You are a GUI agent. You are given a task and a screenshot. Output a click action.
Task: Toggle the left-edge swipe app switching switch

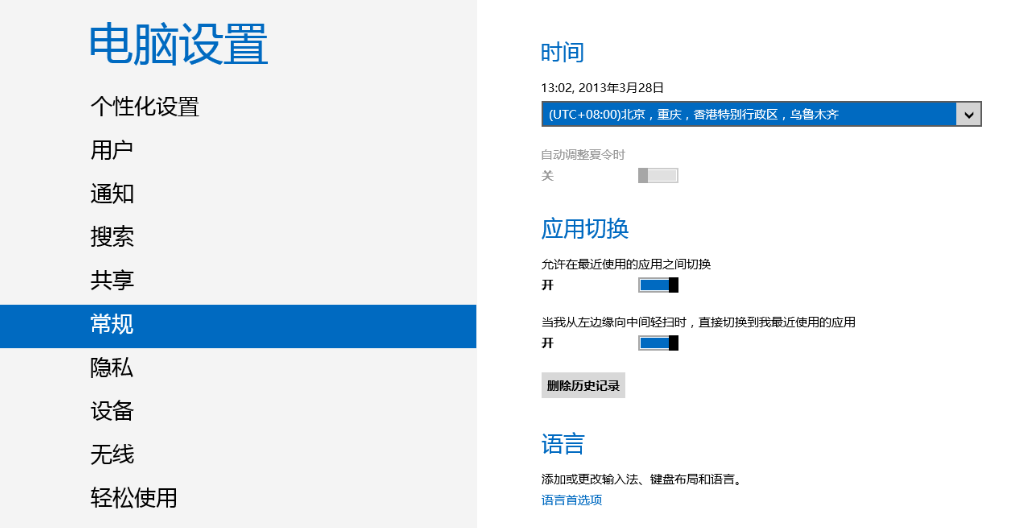pos(658,343)
